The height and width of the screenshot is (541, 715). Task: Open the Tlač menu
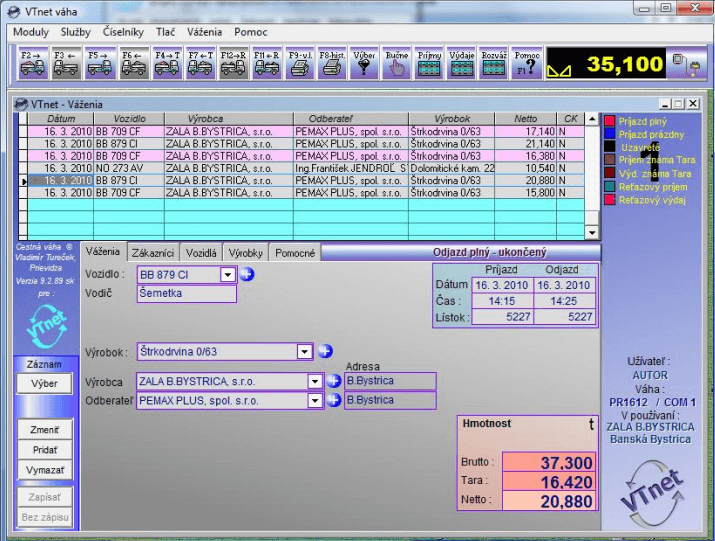pyautogui.click(x=166, y=32)
